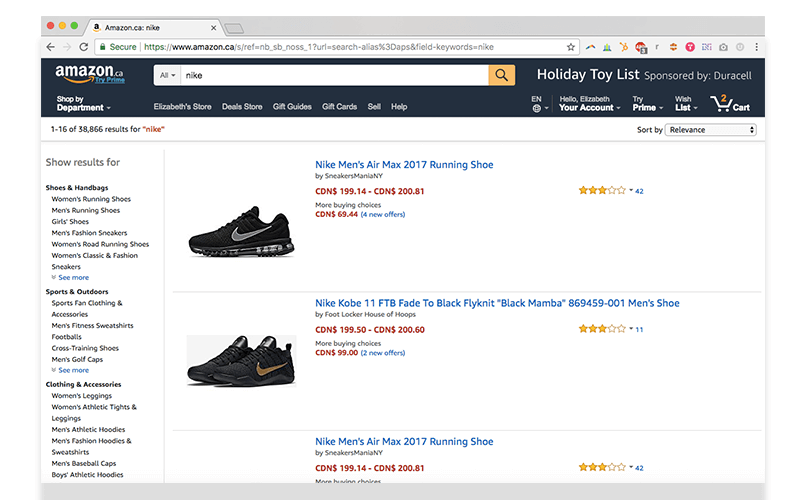This screenshot has width=800, height=500.
Task: Reload the page with refresh icon
Action: 84,47
